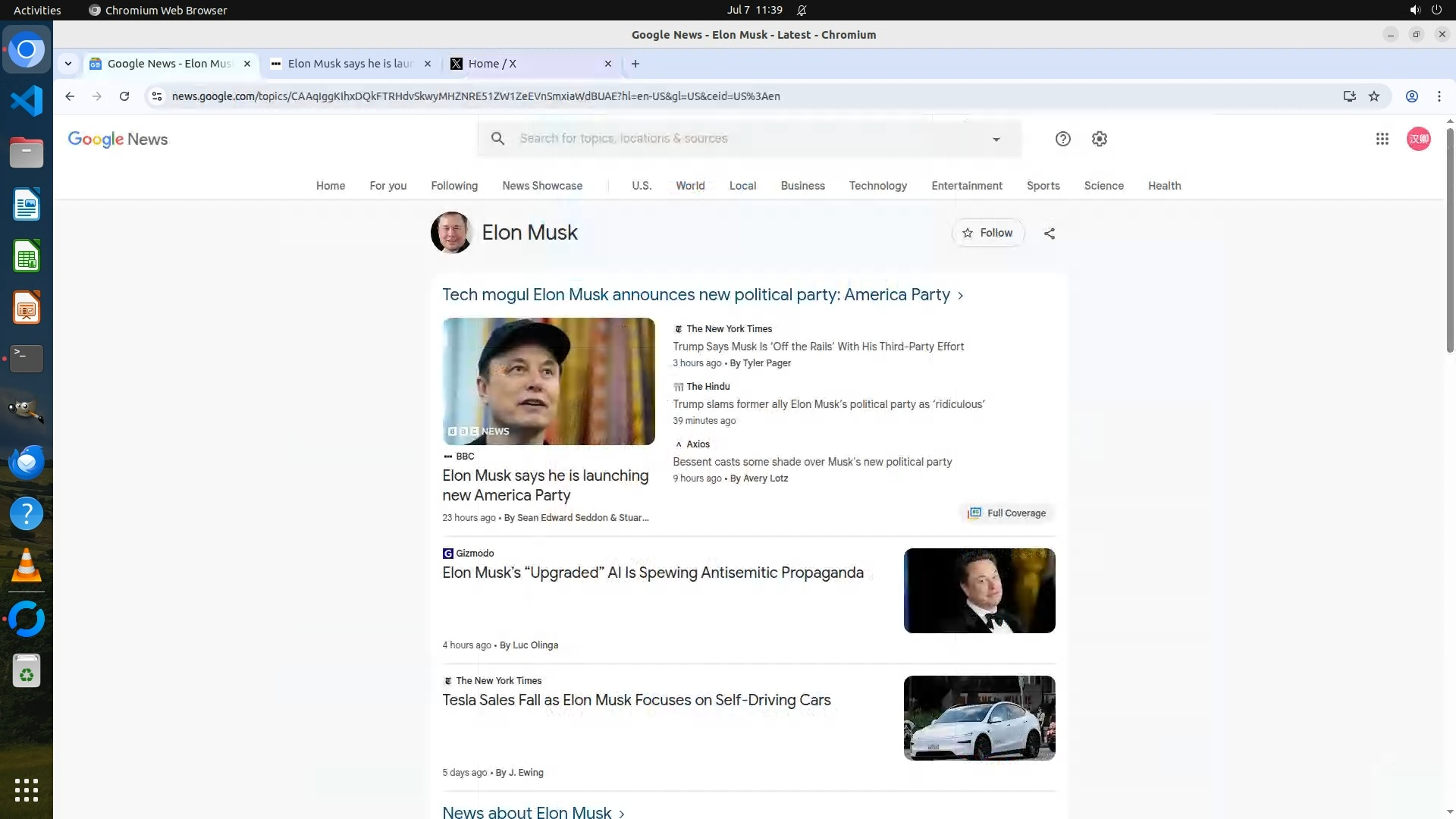Toggle Follow for Elon Musk topic

click(987, 233)
